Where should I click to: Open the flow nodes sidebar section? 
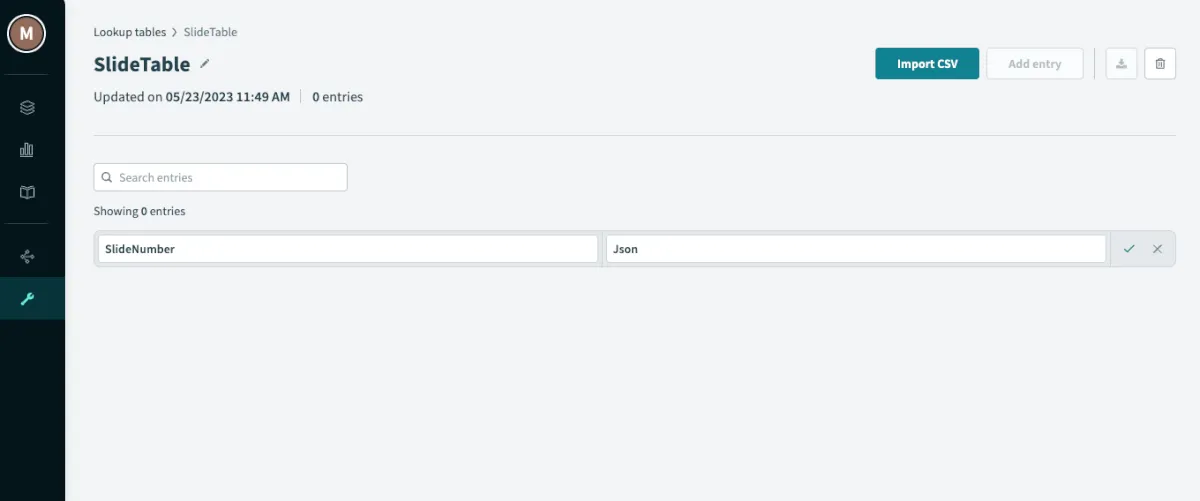27,257
